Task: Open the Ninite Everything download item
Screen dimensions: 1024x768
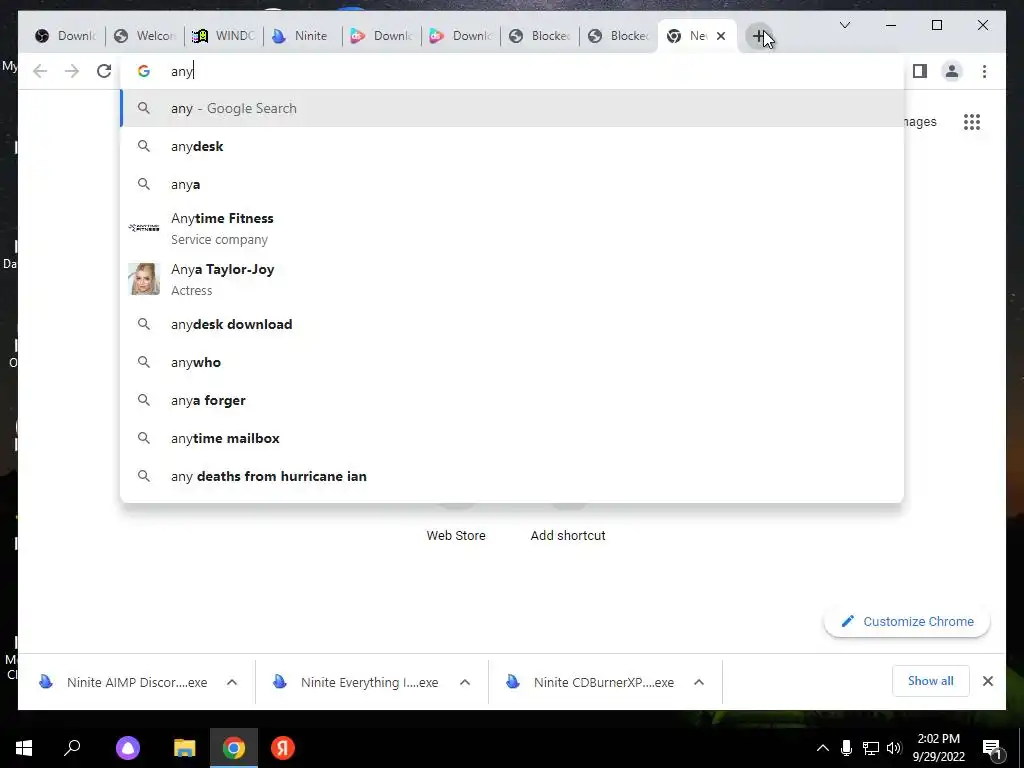Action: pos(358,682)
